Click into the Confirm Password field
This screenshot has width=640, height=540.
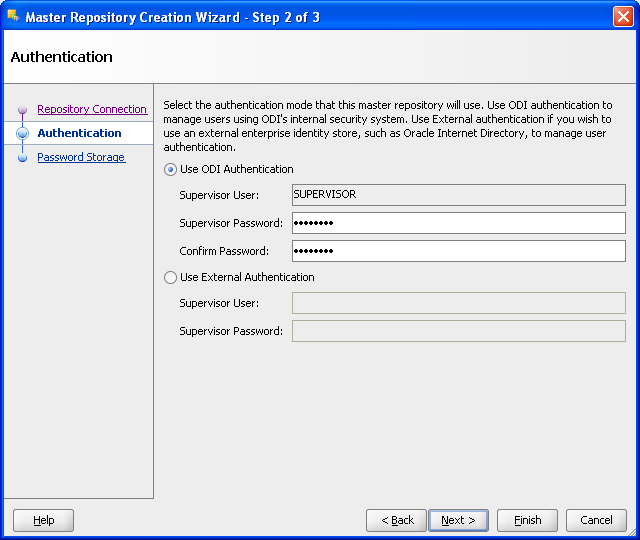(459, 251)
